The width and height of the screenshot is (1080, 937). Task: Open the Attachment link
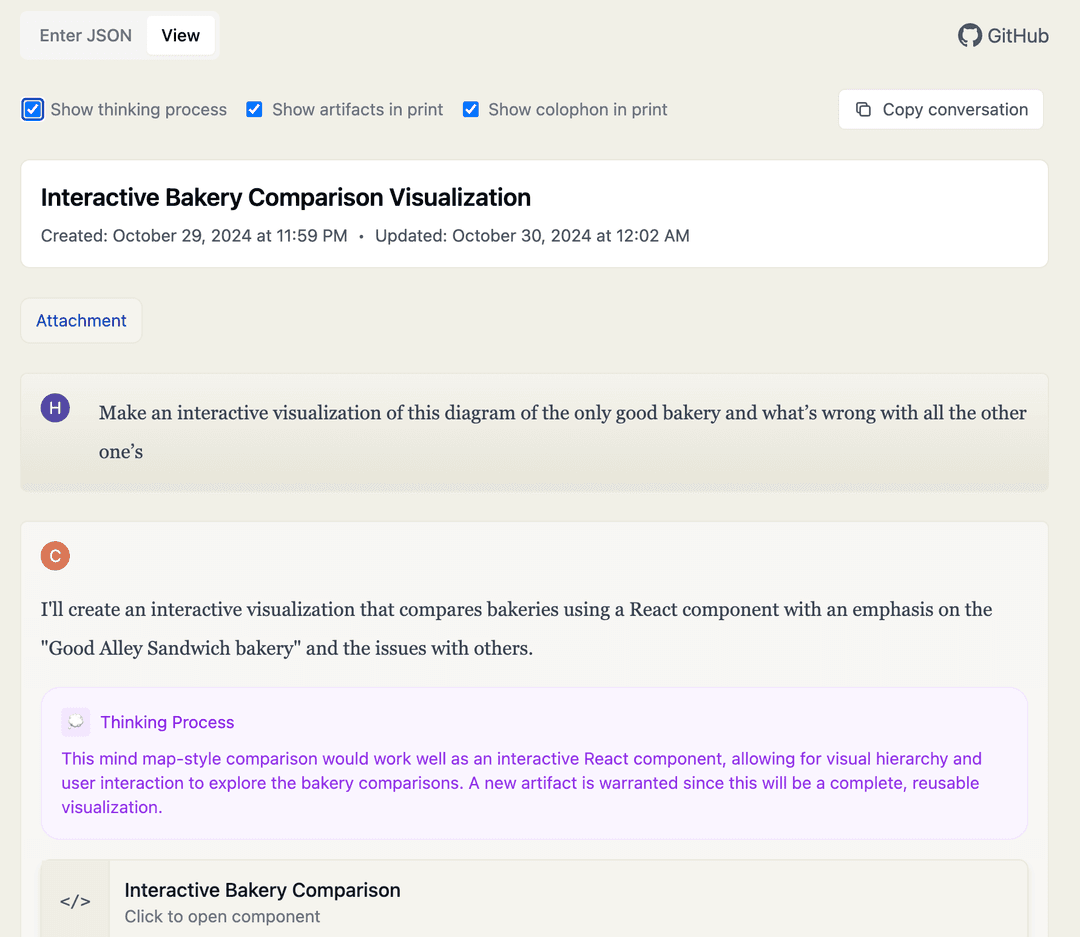pyautogui.click(x=81, y=320)
